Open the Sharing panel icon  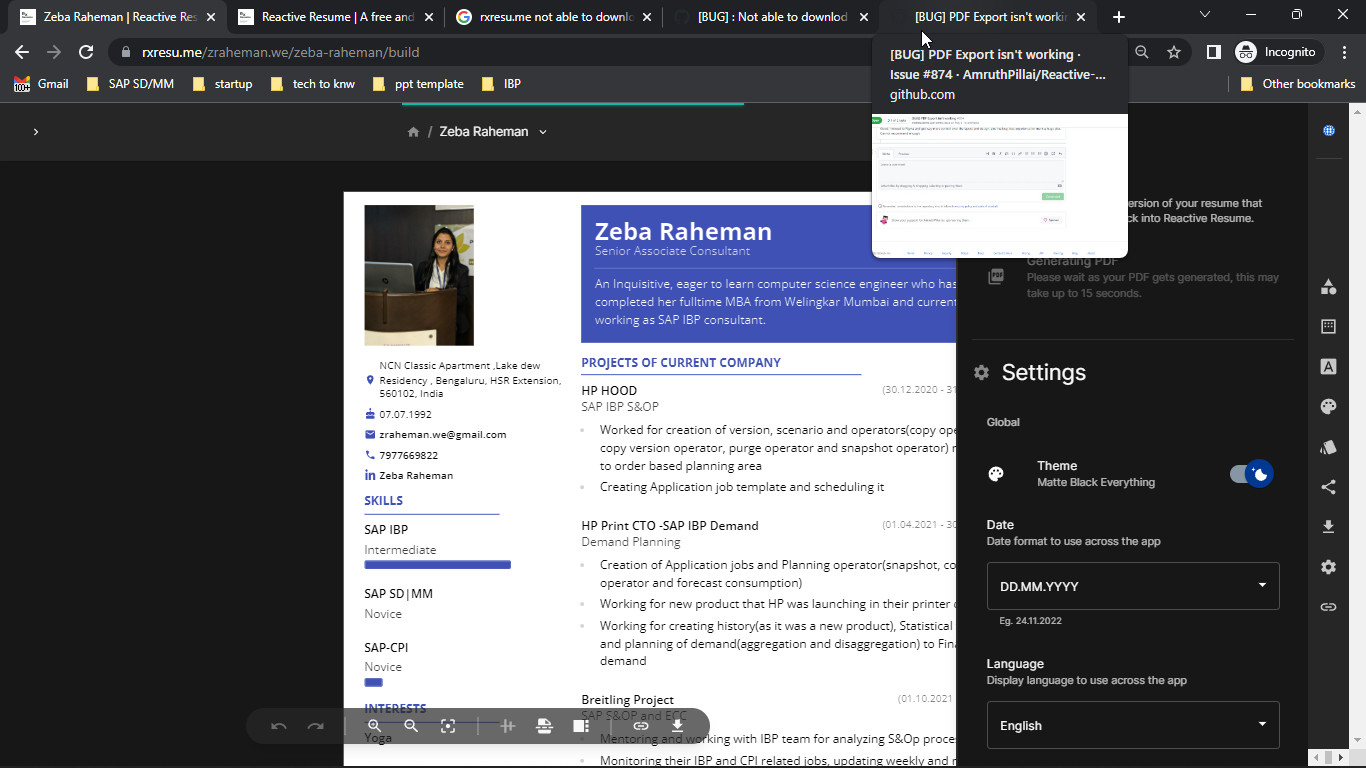[1328, 487]
